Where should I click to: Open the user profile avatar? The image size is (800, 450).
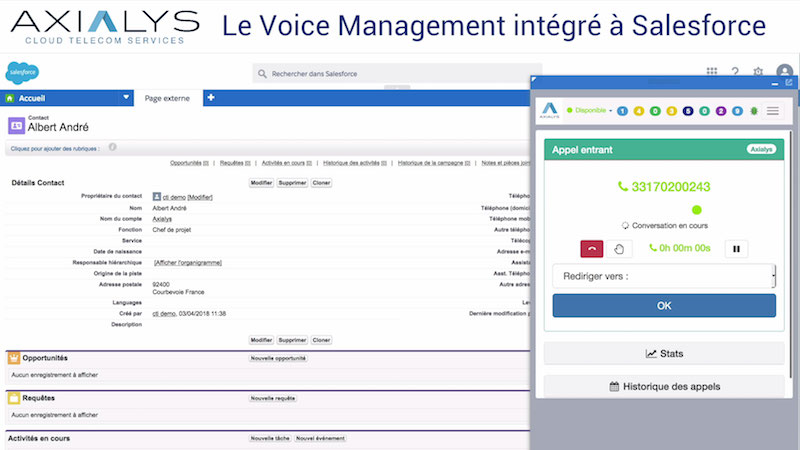(784, 71)
